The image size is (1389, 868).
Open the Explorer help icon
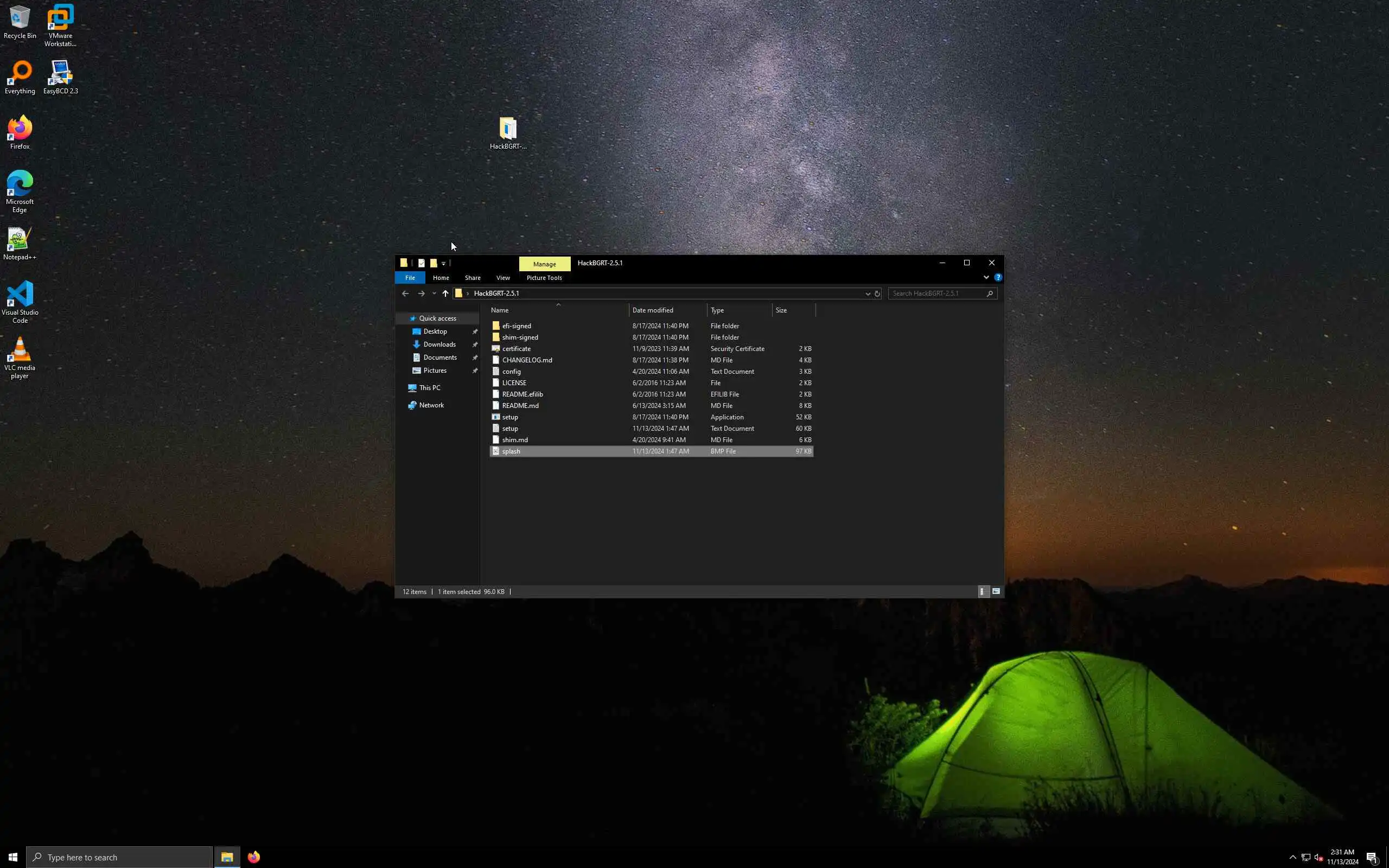[x=998, y=277]
